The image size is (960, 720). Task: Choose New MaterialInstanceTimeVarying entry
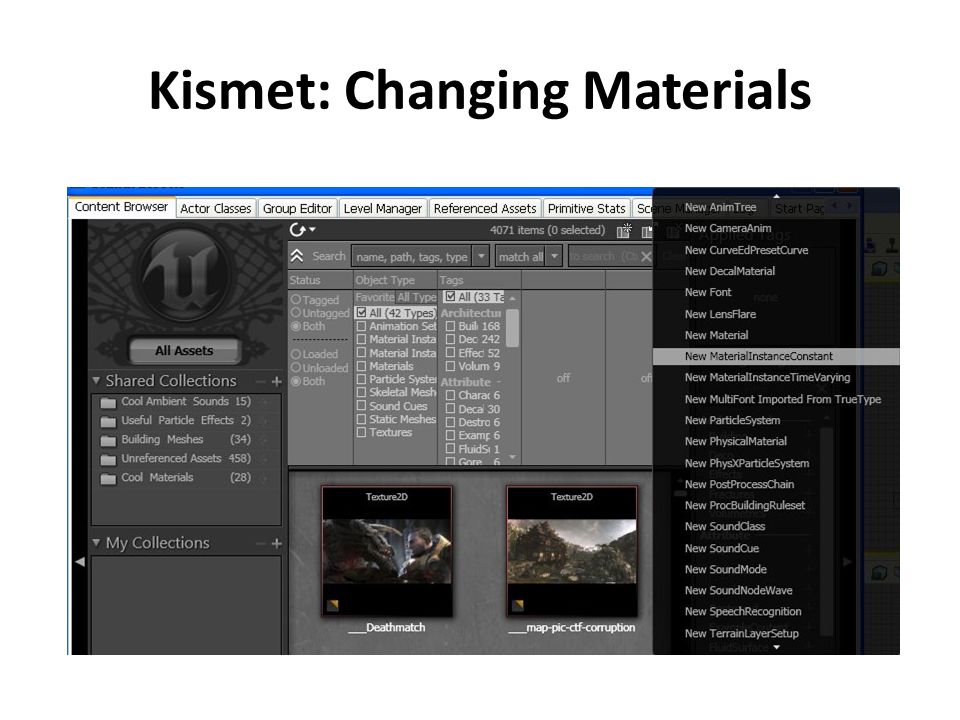pos(767,378)
